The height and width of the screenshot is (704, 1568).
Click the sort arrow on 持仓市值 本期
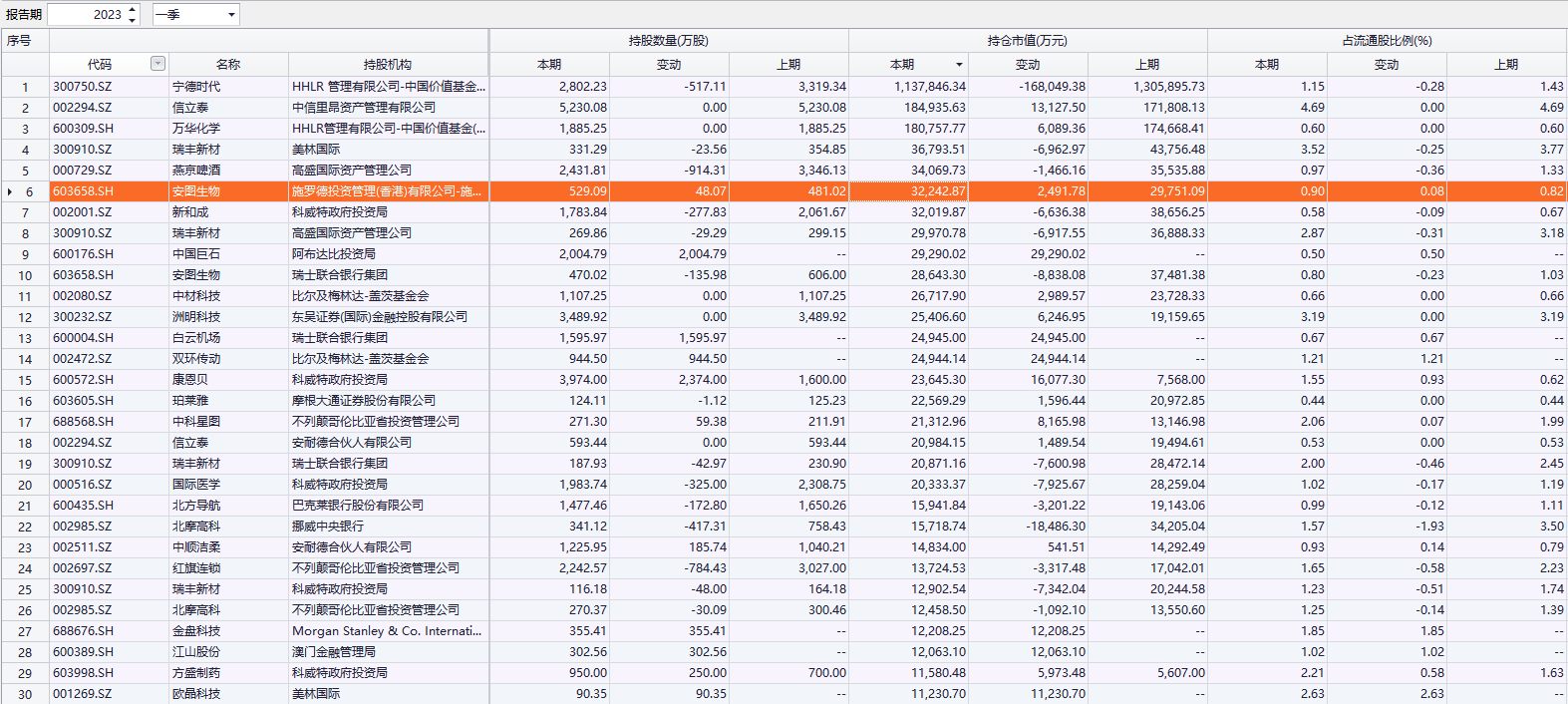point(959,65)
